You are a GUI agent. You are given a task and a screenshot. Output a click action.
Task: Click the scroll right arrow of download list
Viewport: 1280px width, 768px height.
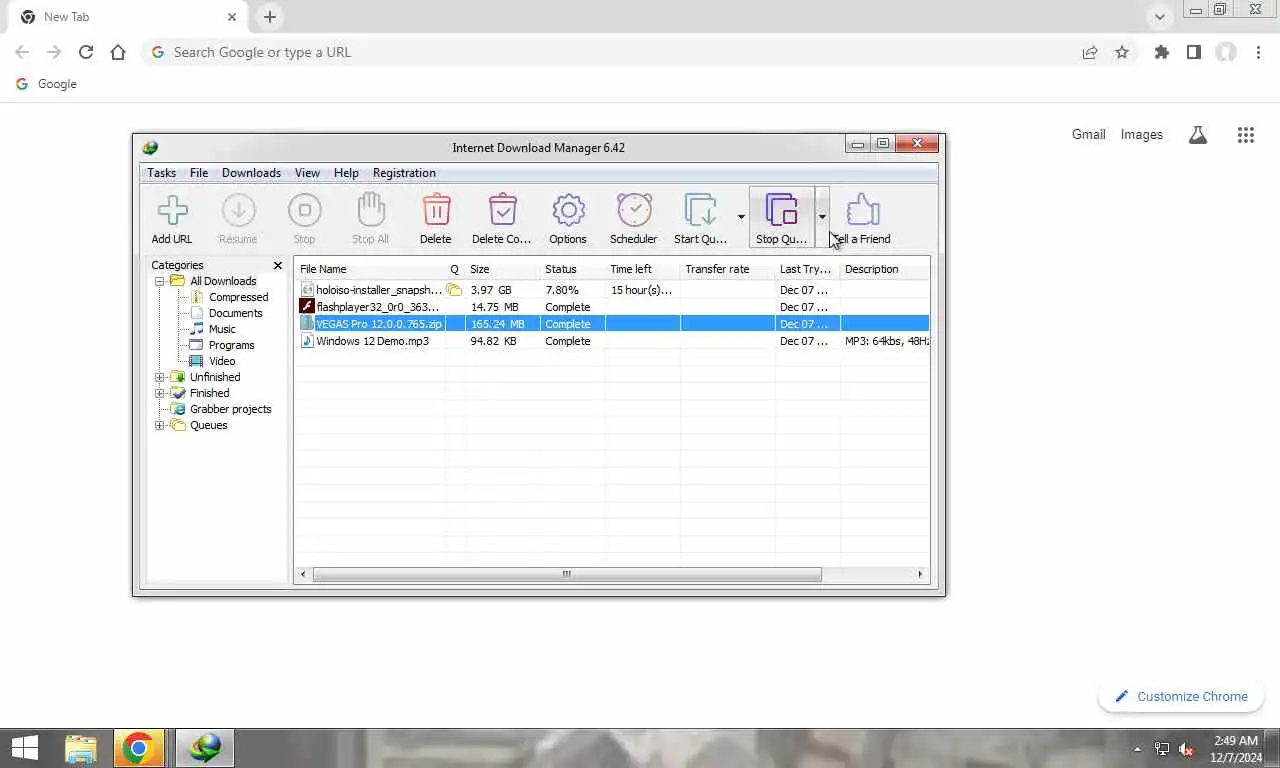pos(920,574)
